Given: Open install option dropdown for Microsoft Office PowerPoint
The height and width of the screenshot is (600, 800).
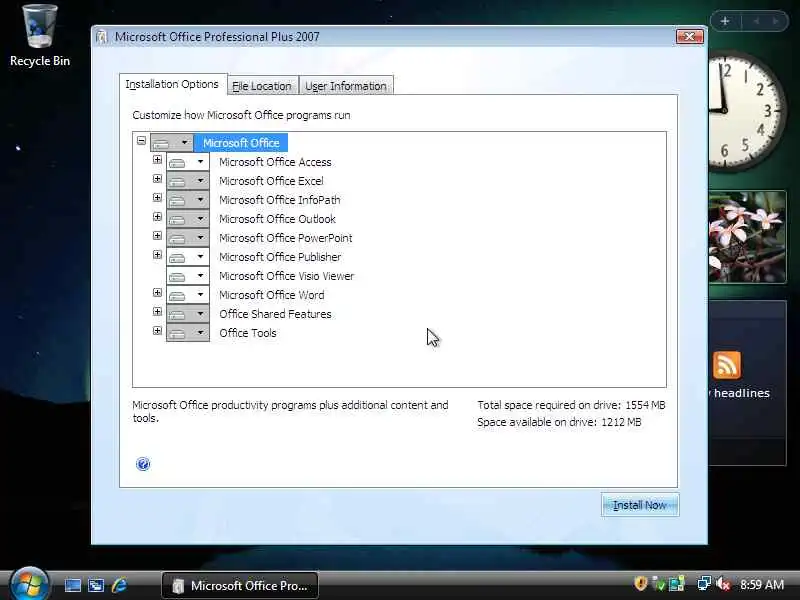Looking at the screenshot, I should [188, 238].
